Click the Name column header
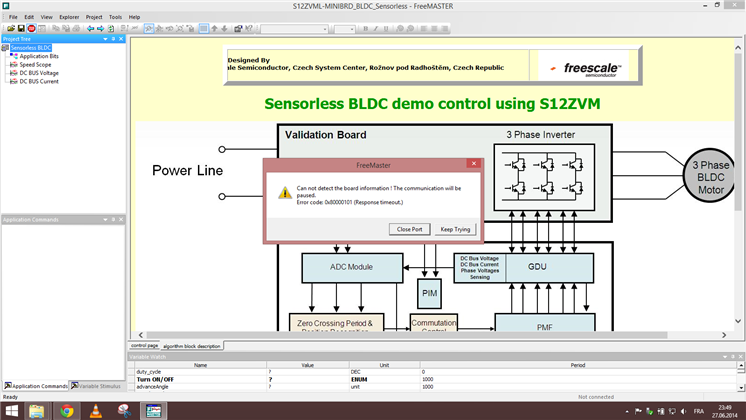This screenshot has width=746, height=420. pyautogui.click(x=200, y=365)
